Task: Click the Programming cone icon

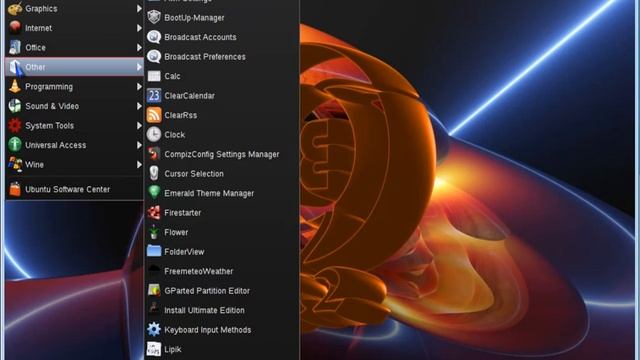Action: pyautogui.click(x=15, y=87)
